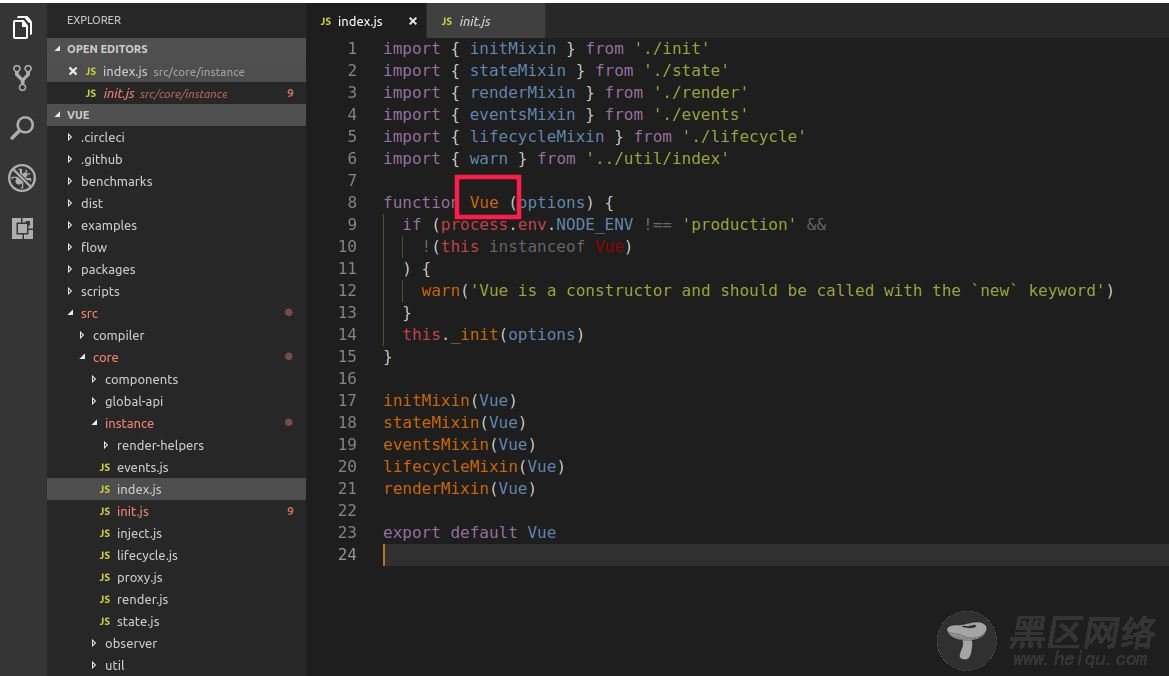The width and height of the screenshot is (1169, 676).
Task: Click renderMixin(Vue) call on line 21
Action: point(460,489)
